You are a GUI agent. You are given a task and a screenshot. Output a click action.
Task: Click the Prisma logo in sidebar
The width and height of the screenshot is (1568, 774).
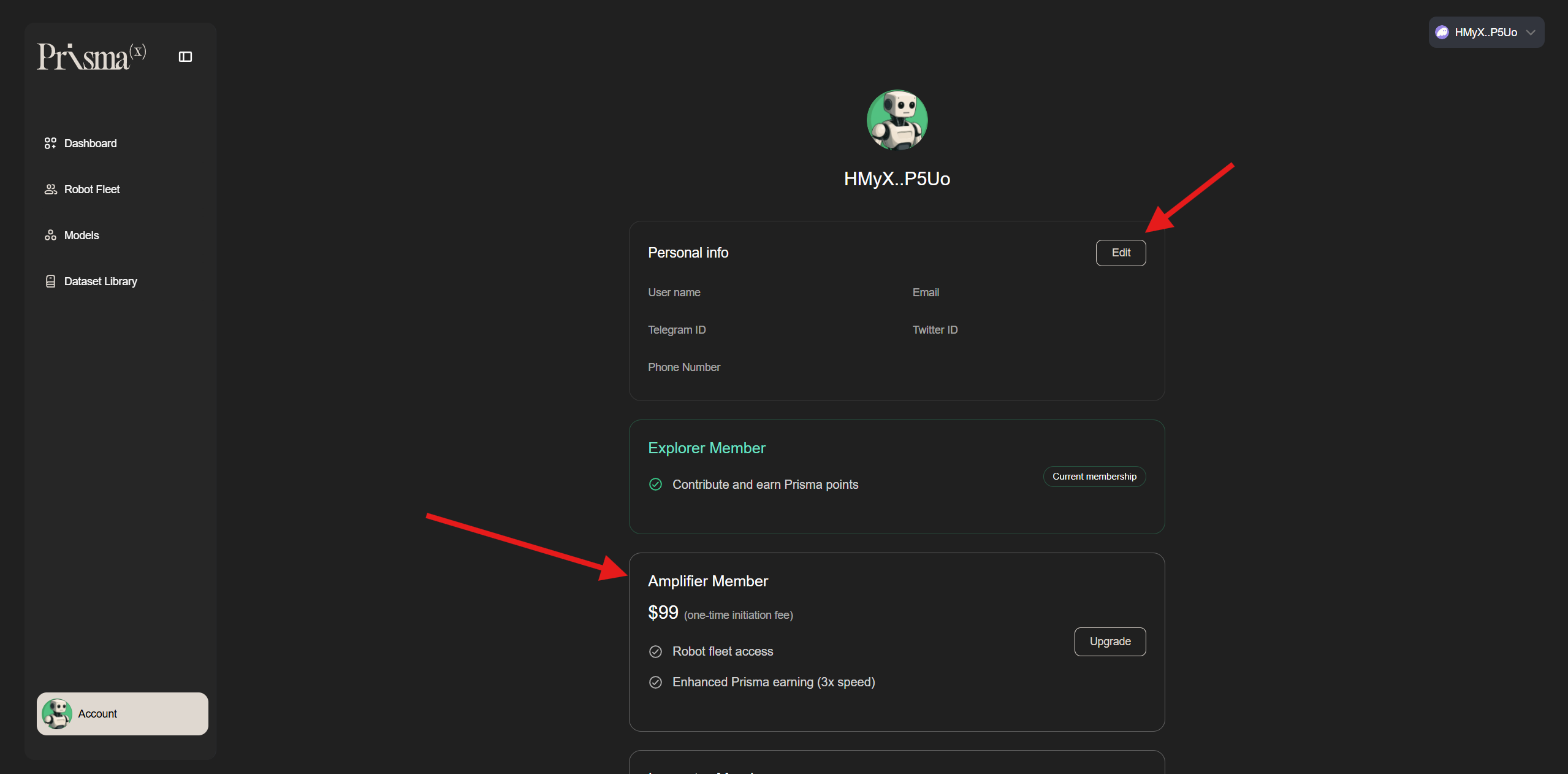[x=91, y=57]
